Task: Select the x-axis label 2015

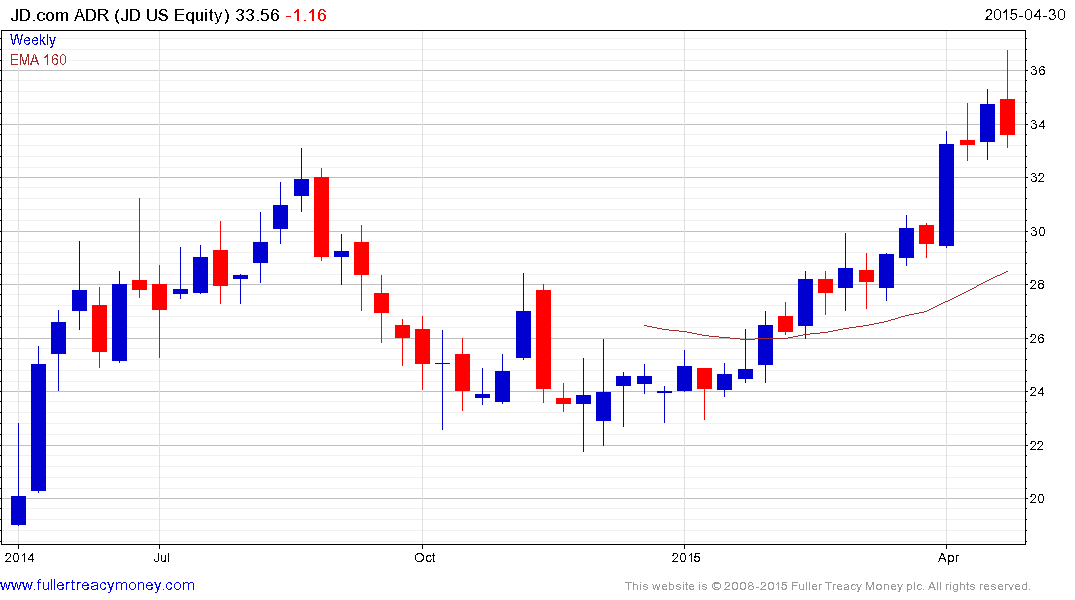Action: [686, 557]
